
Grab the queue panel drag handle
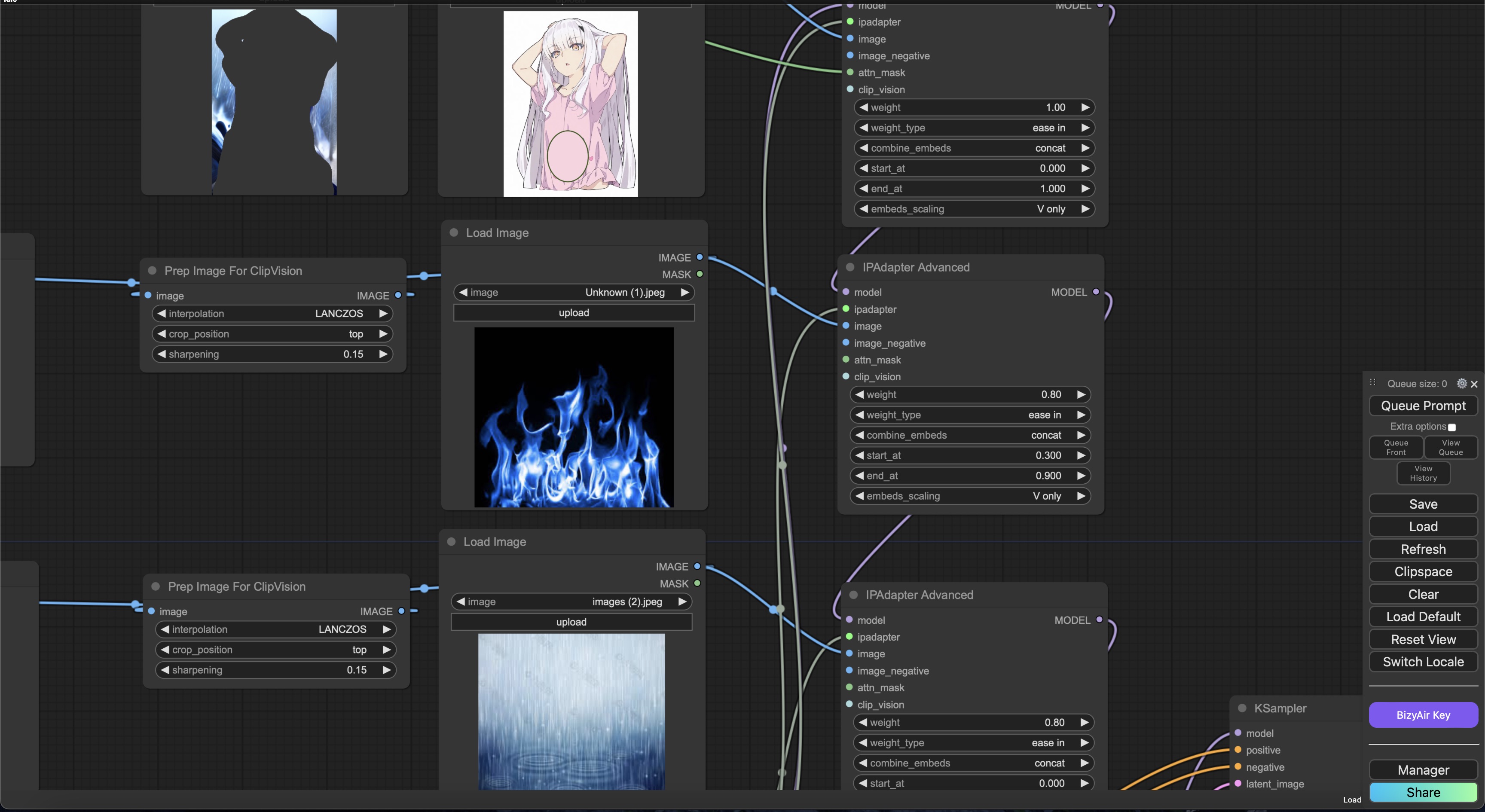pyautogui.click(x=1372, y=383)
